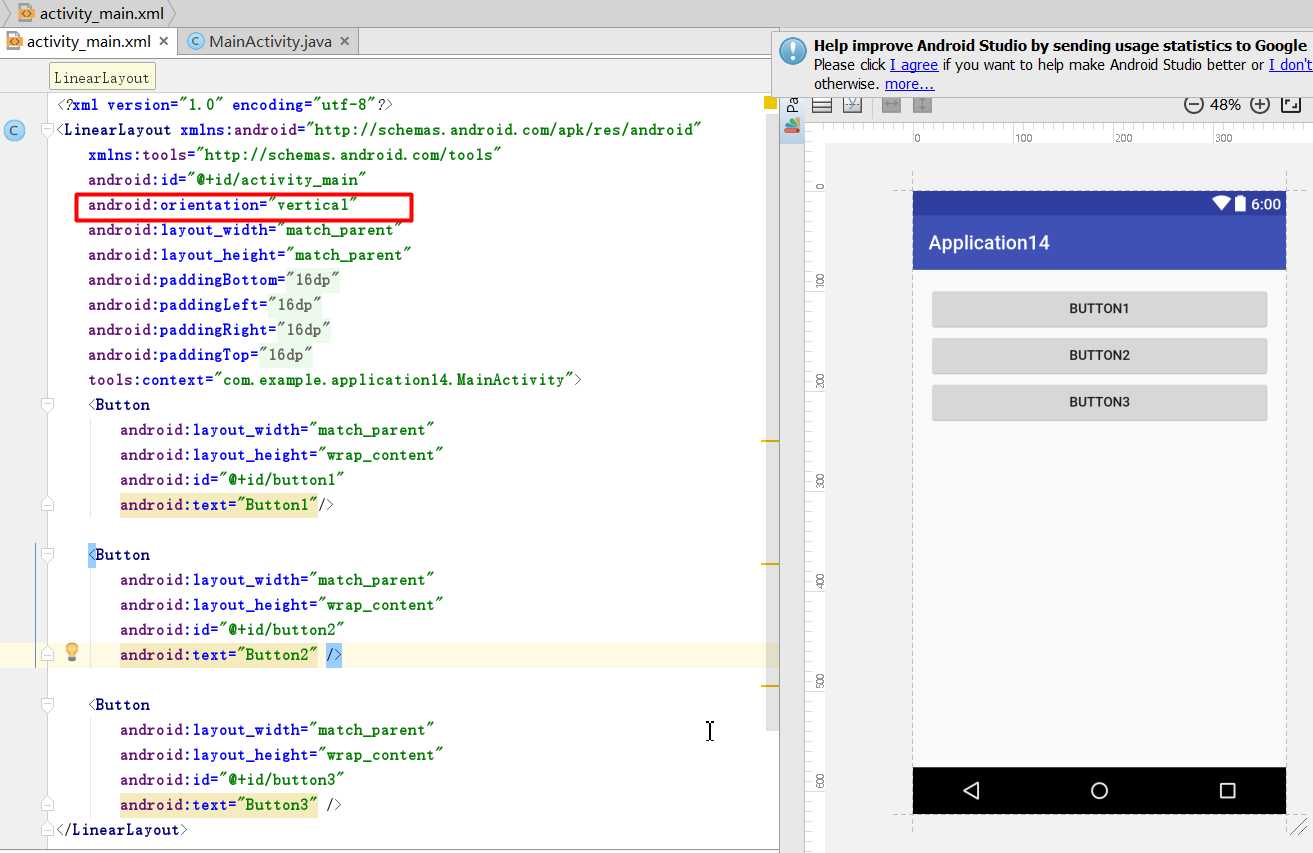Screen dimensions: 1313x853
Task: Click the 48% zoom level label
Action: 1225,104
